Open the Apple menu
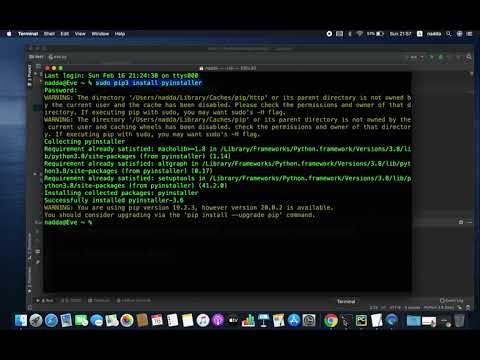The height and width of the screenshot is (360, 480). pos(9,34)
